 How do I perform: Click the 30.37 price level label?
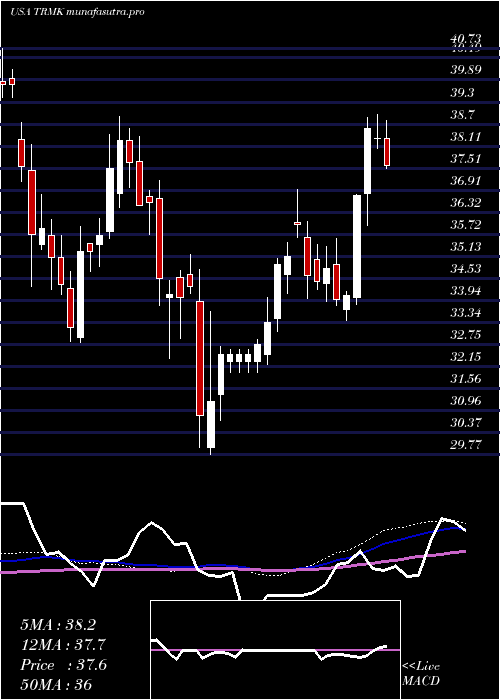pos(466,423)
